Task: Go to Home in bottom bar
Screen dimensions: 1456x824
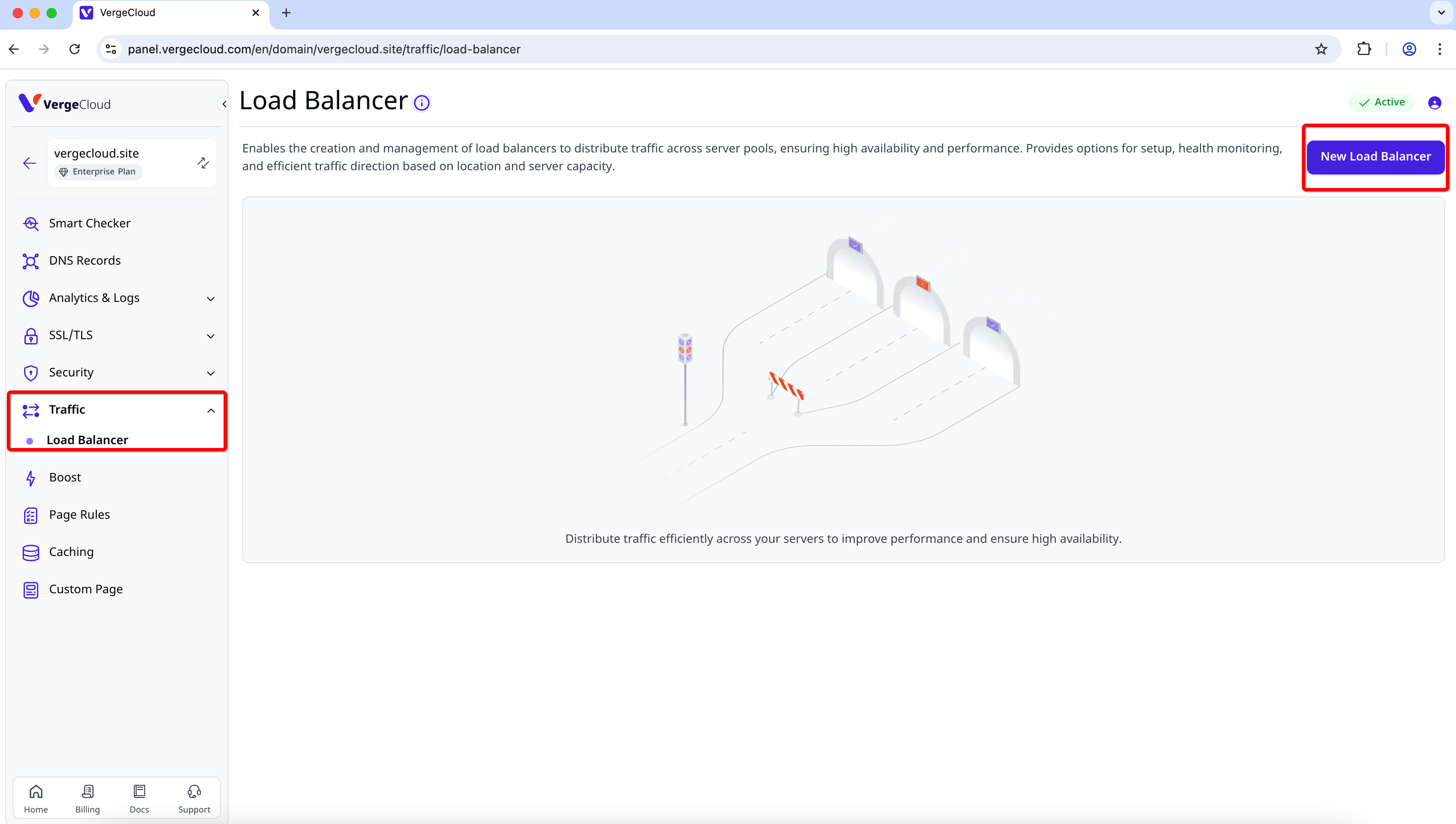Action: [x=36, y=799]
